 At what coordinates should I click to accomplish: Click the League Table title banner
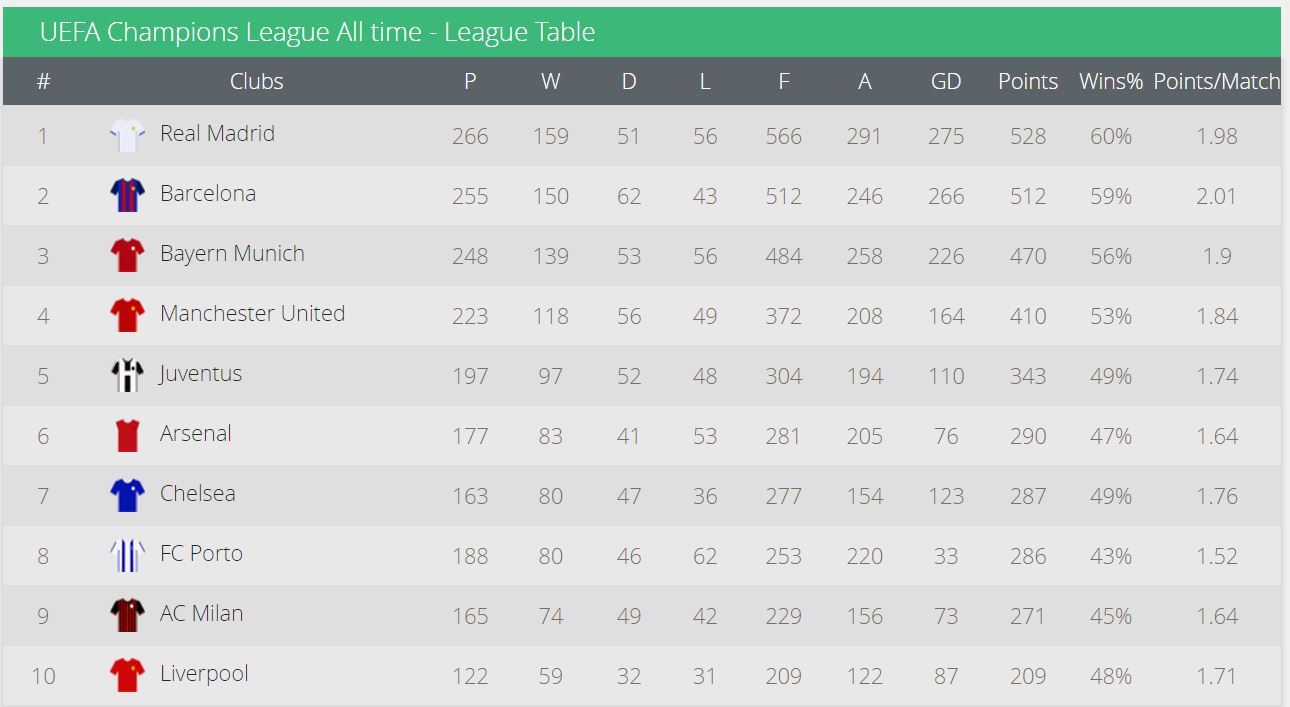point(317,32)
